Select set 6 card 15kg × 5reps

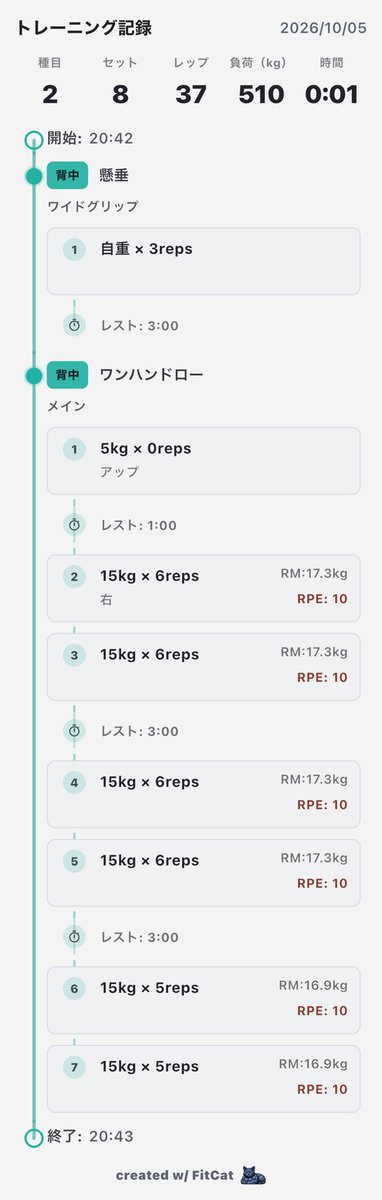[x=203, y=999]
